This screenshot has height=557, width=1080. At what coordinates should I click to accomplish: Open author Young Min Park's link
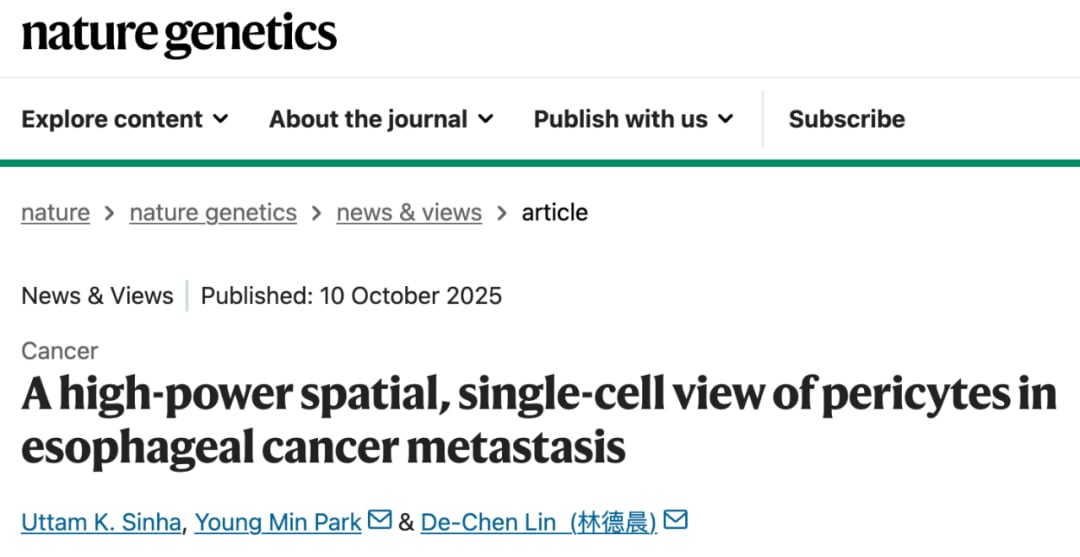click(278, 522)
